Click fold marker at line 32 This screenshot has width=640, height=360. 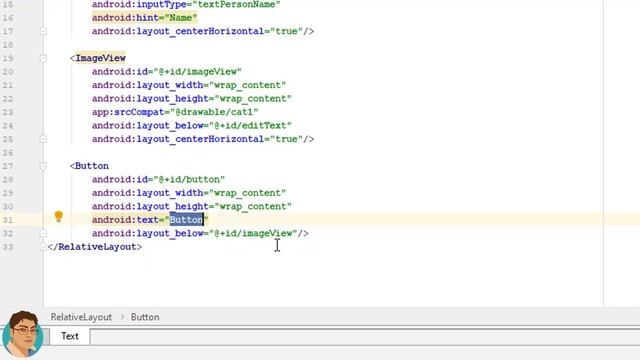click(x=43, y=233)
